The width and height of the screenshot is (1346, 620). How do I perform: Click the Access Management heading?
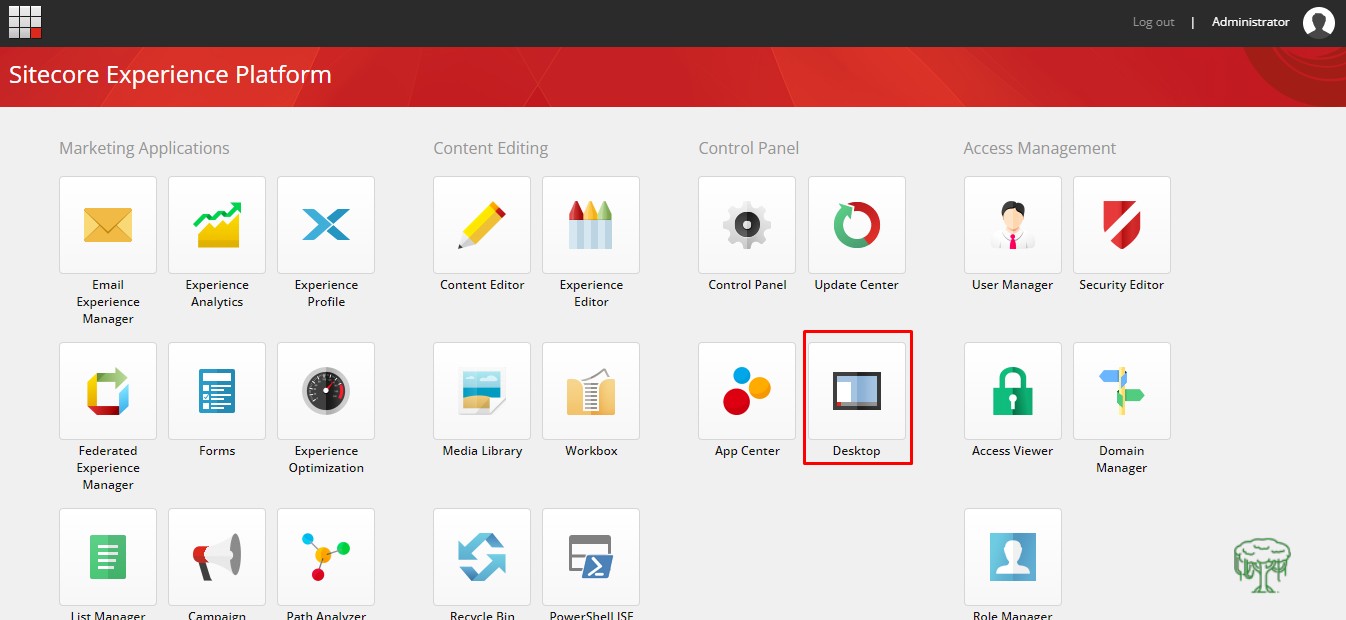(x=1040, y=148)
